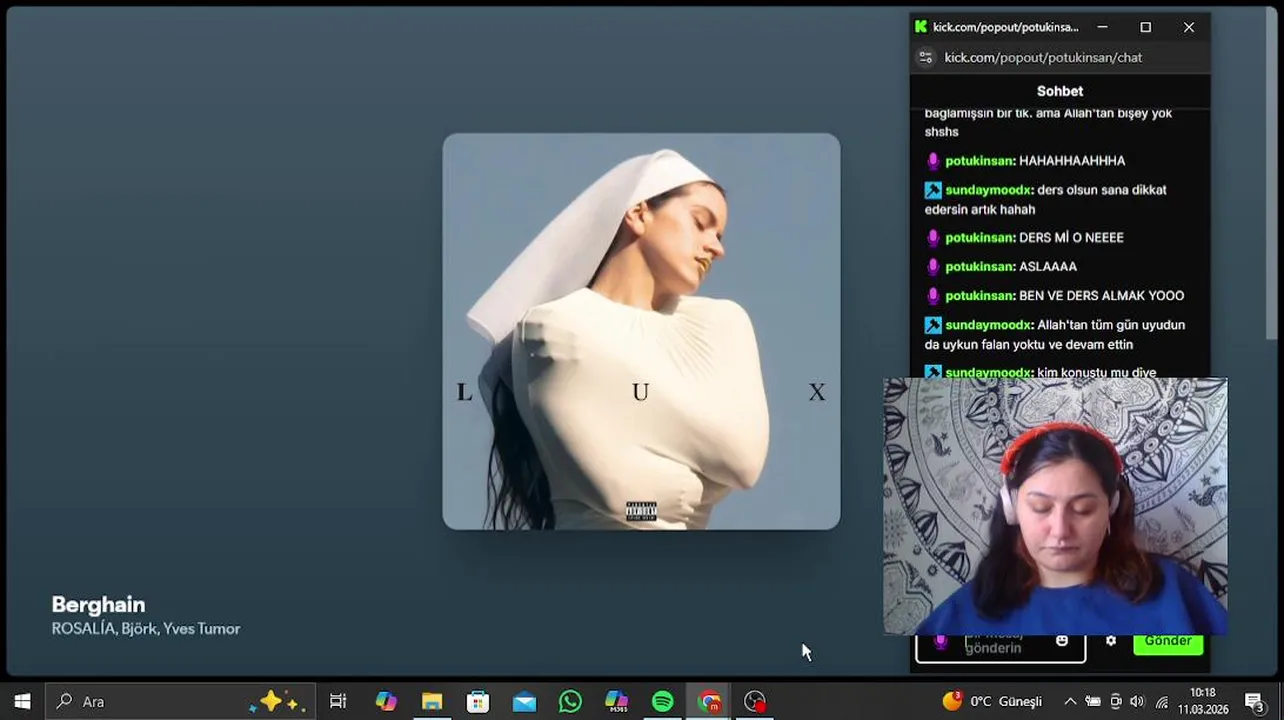This screenshot has height=720, width=1284.
Task: Click the LUX album cover art
Action: [x=641, y=331]
